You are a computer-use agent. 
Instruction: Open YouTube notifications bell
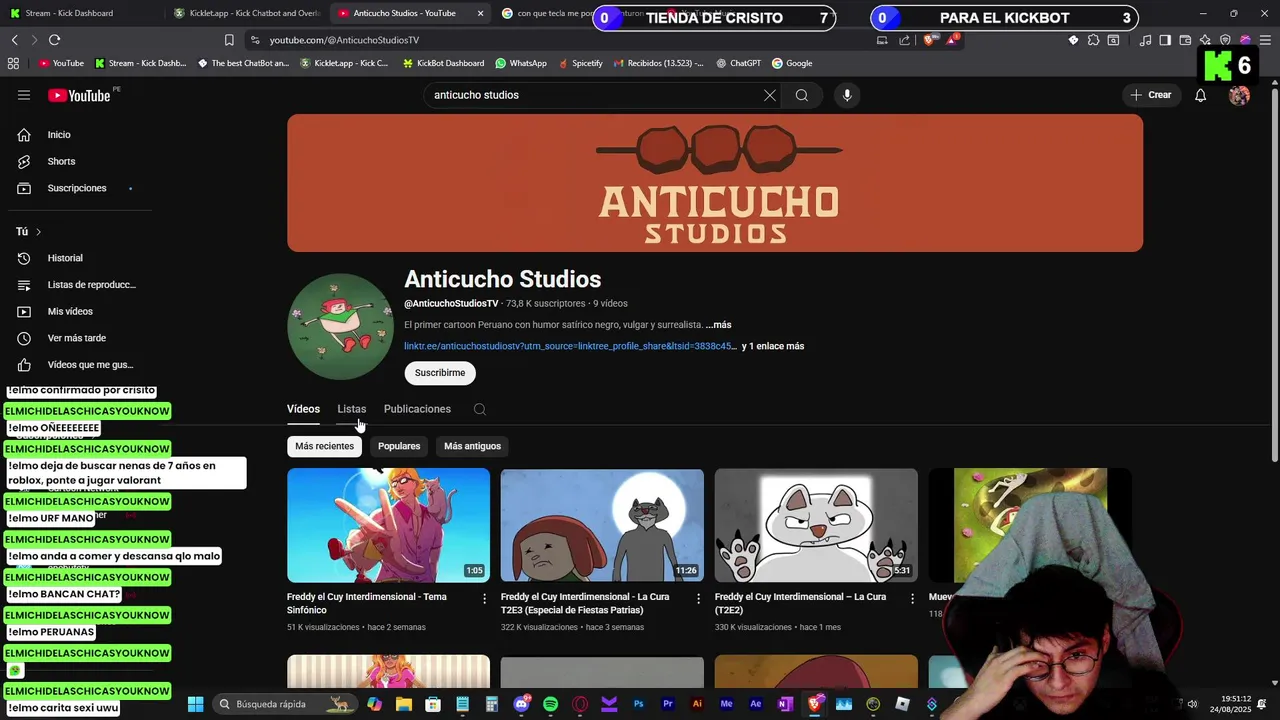point(1200,95)
